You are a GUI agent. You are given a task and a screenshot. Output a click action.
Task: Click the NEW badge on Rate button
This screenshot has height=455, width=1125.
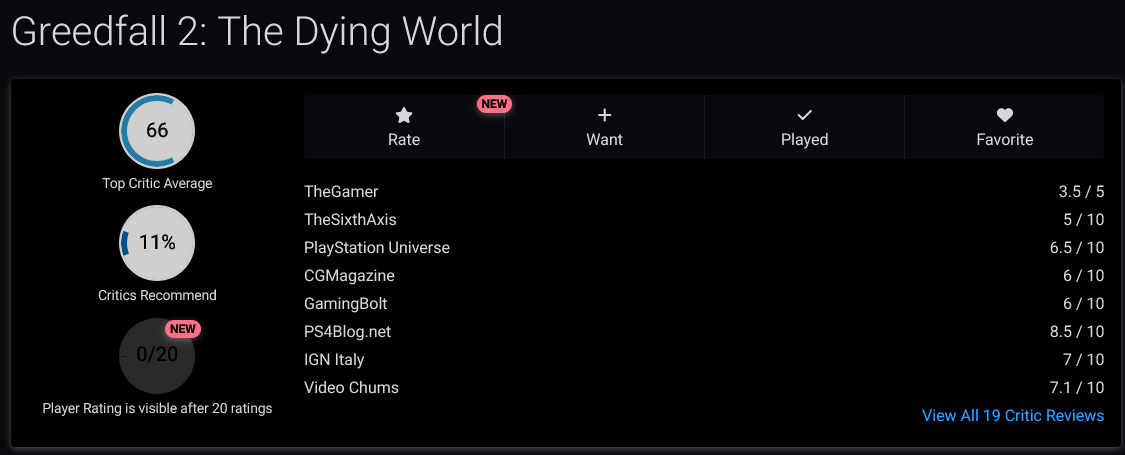pyautogui.click(x=494, y=104)
